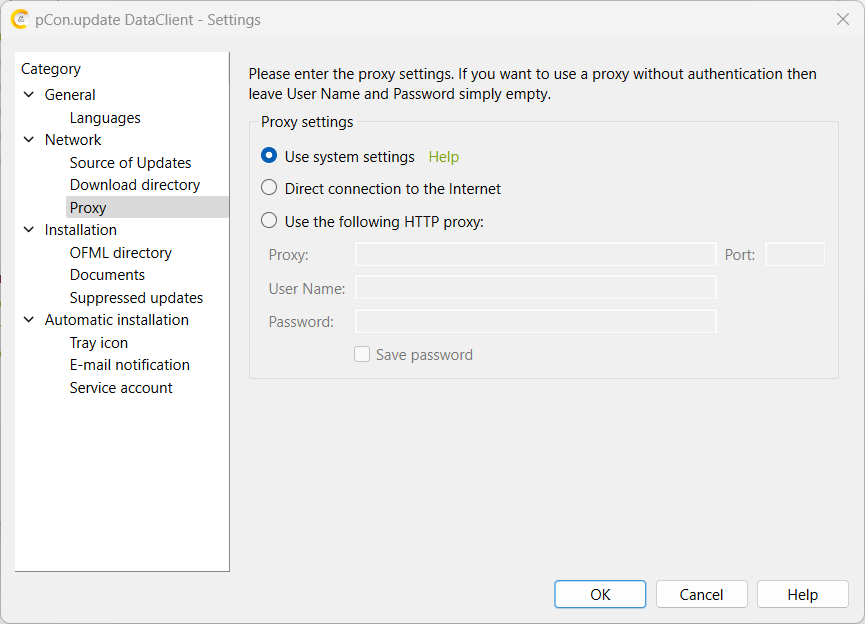Select the Proxy category item
The image size is (865, 624).
click(147, 207)
